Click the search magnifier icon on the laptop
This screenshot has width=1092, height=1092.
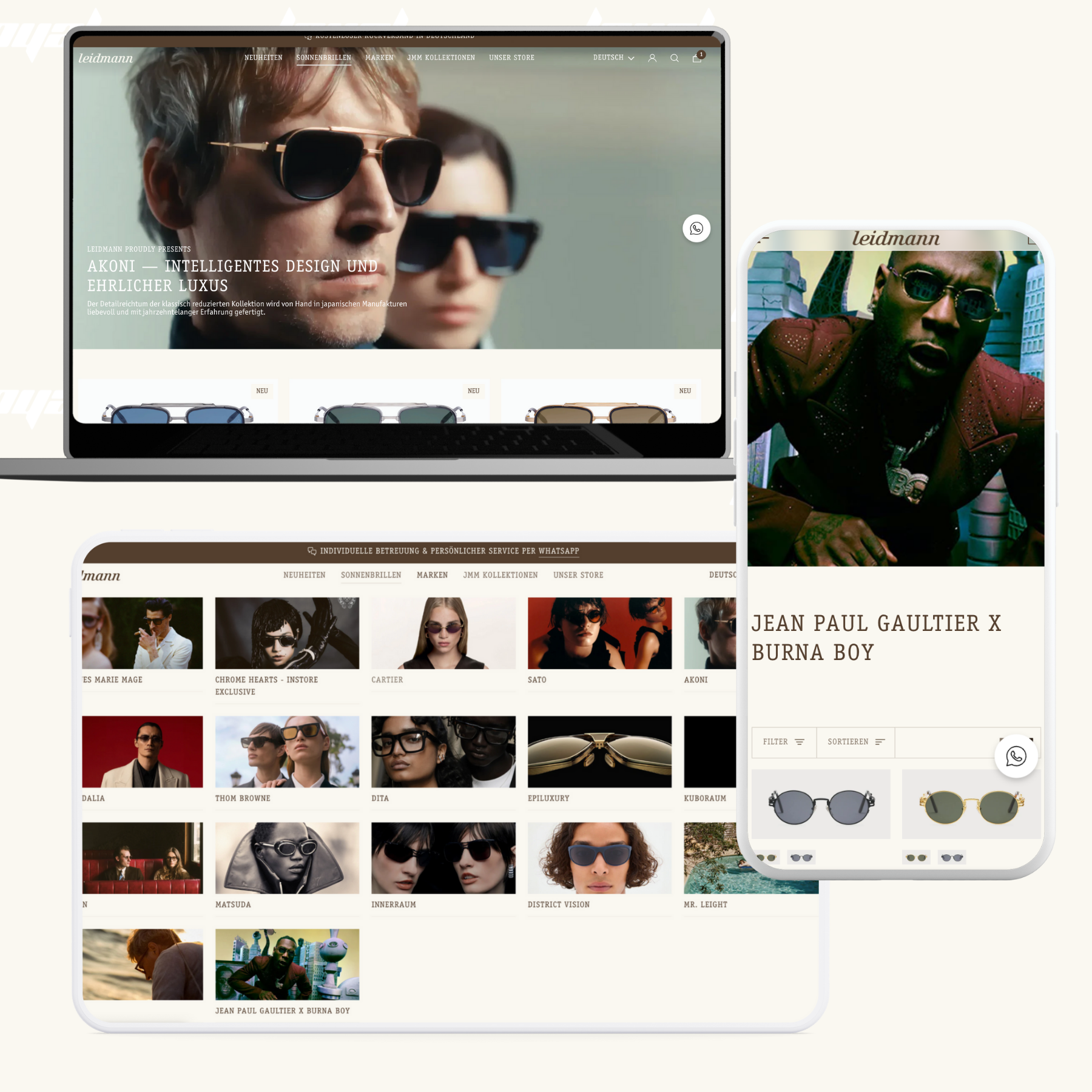click(674, 58)
